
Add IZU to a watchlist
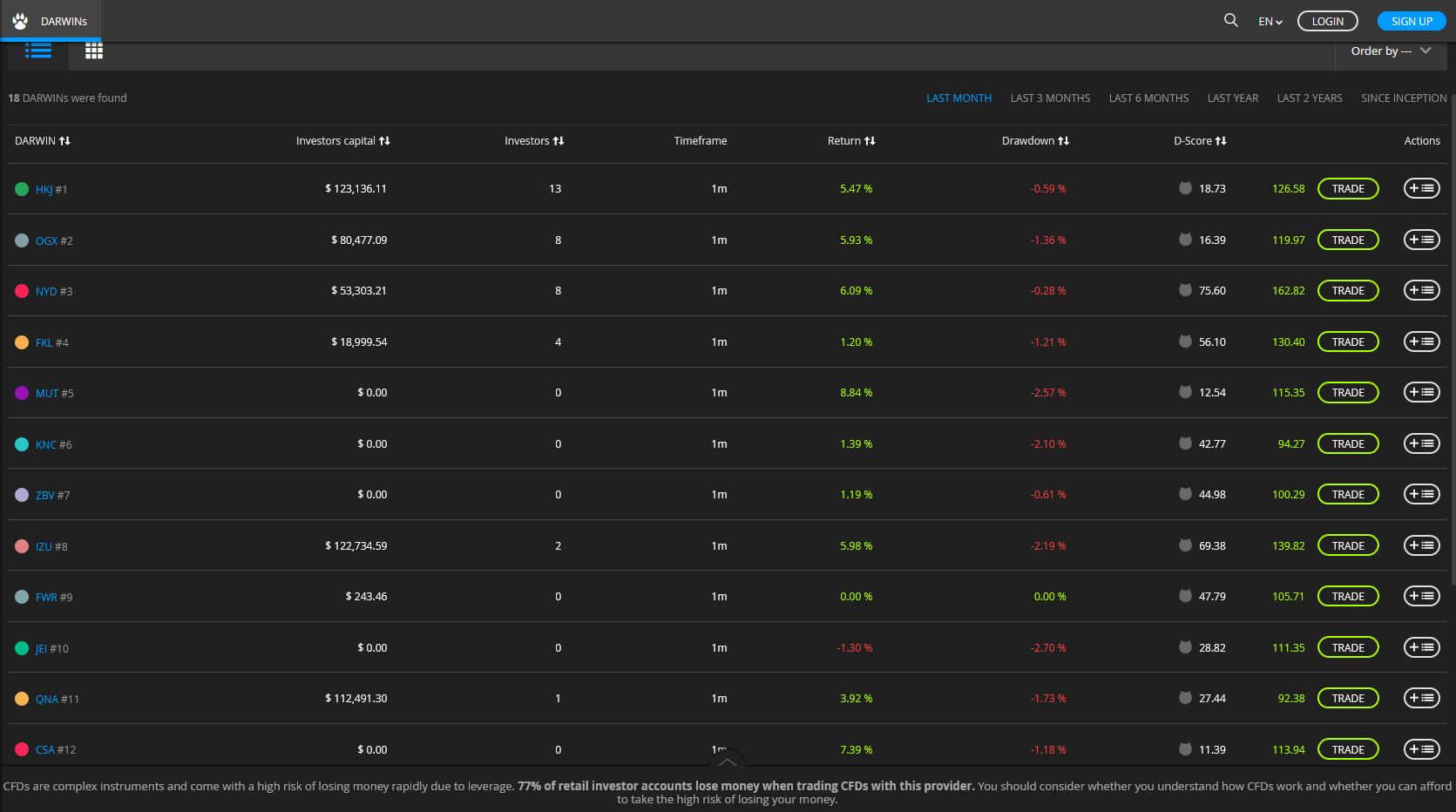1421,545
